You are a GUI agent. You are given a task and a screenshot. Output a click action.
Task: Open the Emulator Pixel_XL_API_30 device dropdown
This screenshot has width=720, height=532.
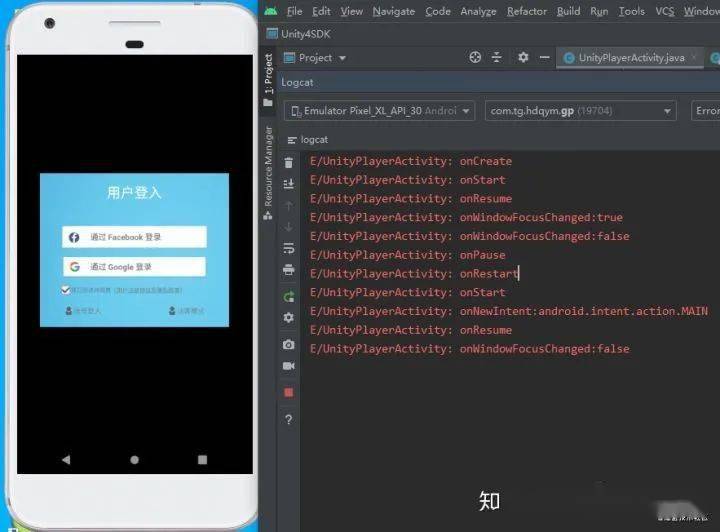(379, 111)
